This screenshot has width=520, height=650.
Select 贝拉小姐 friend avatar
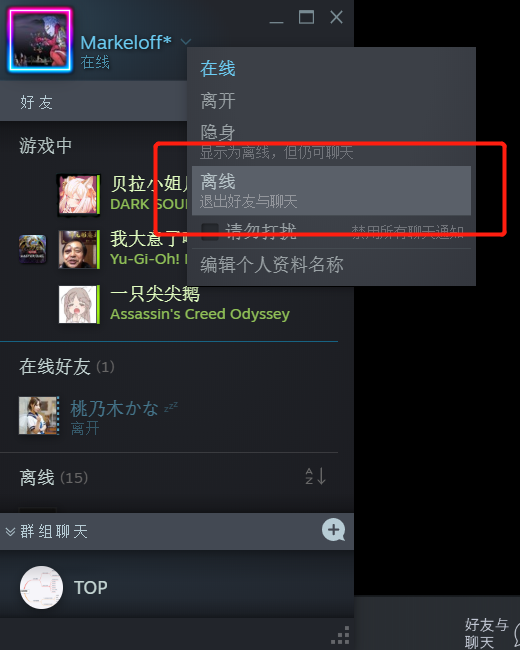click(78, 195)
